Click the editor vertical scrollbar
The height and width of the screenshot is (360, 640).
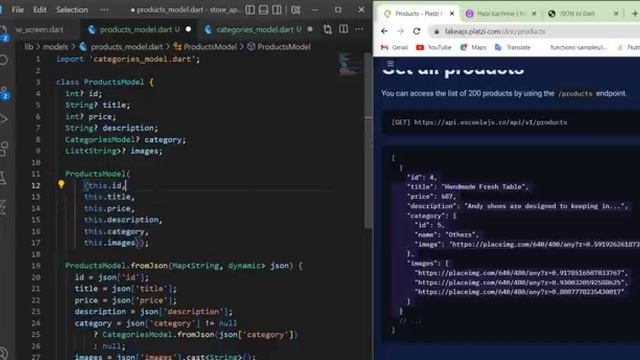click(368, 141)
